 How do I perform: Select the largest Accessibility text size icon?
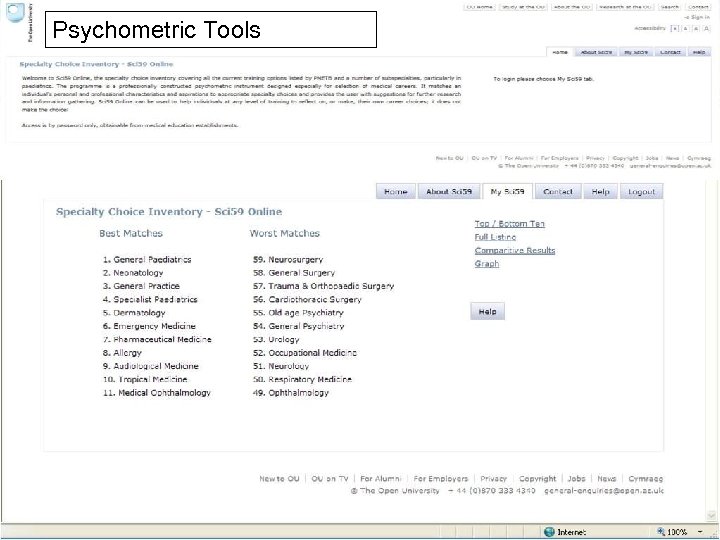tap(707, 28)
